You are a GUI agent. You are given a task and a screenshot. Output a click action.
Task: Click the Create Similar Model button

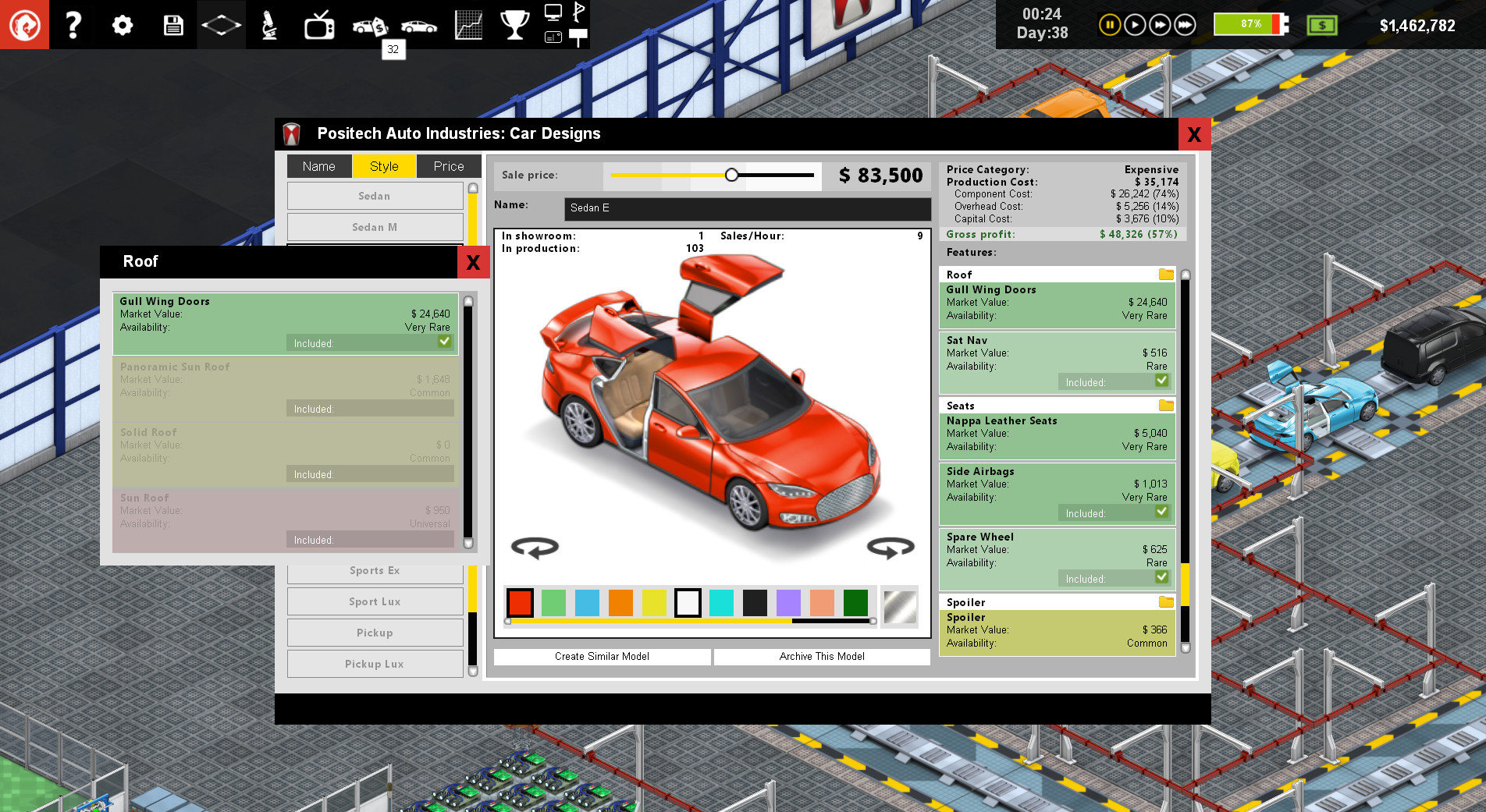tap(602, 656)
